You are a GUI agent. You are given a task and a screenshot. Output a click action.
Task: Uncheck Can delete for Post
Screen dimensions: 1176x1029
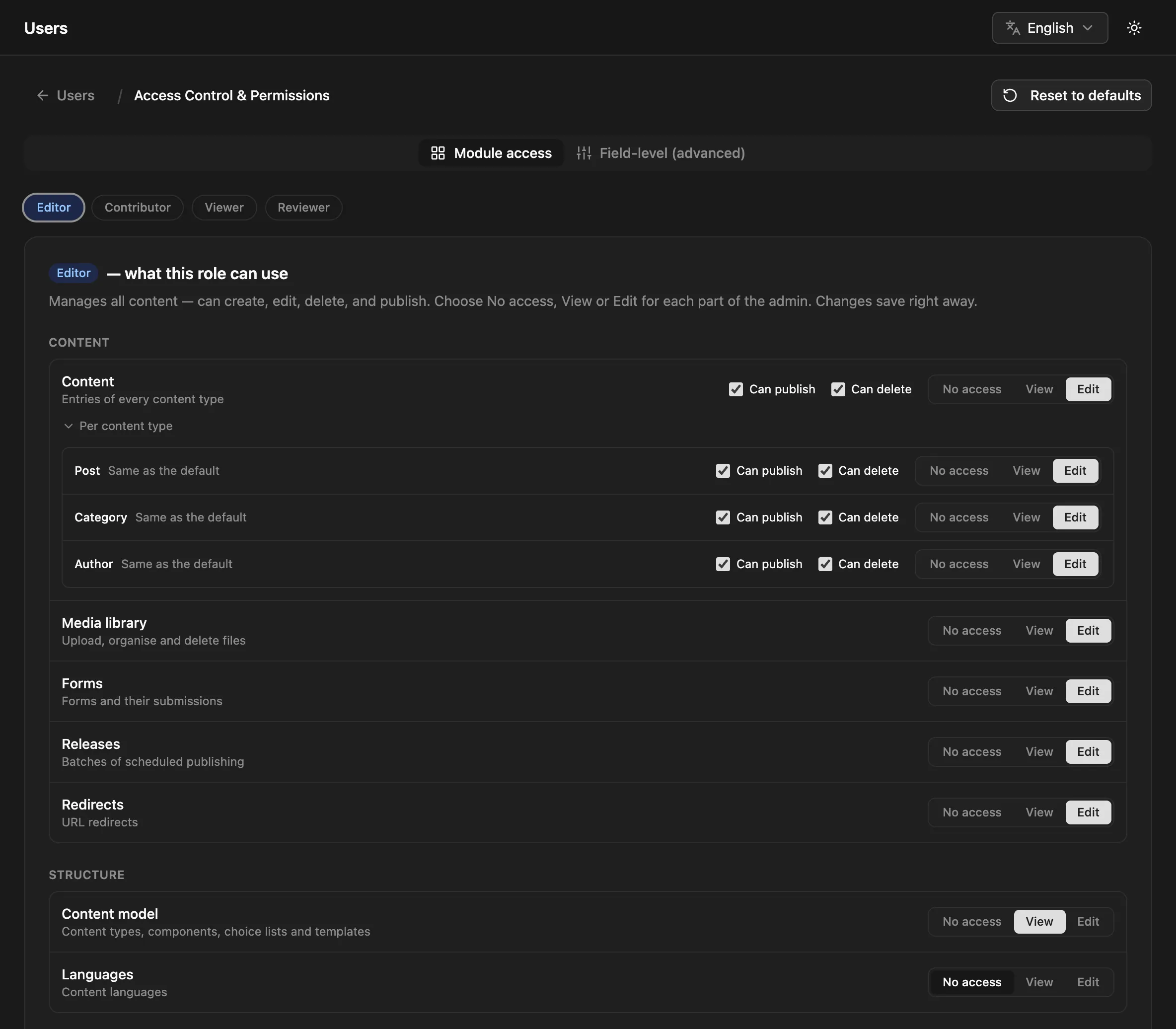pos(824,470)
